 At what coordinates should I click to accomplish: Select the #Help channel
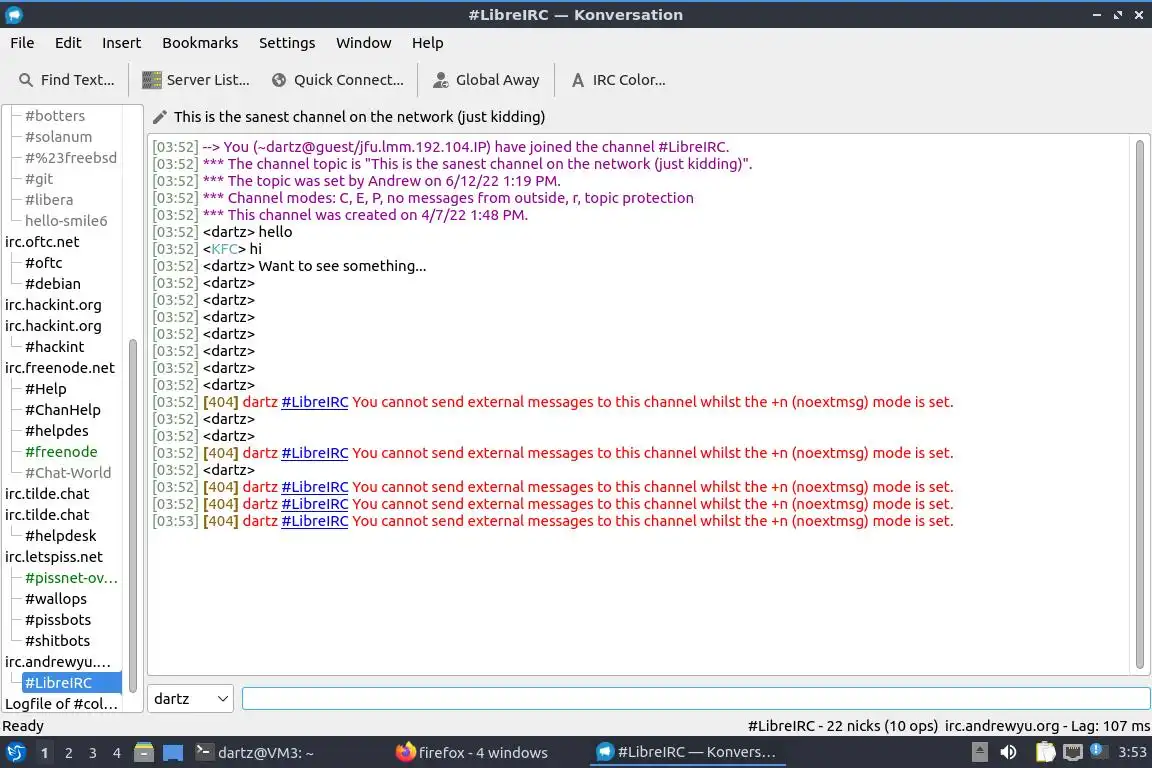click(x=46, y=389)
